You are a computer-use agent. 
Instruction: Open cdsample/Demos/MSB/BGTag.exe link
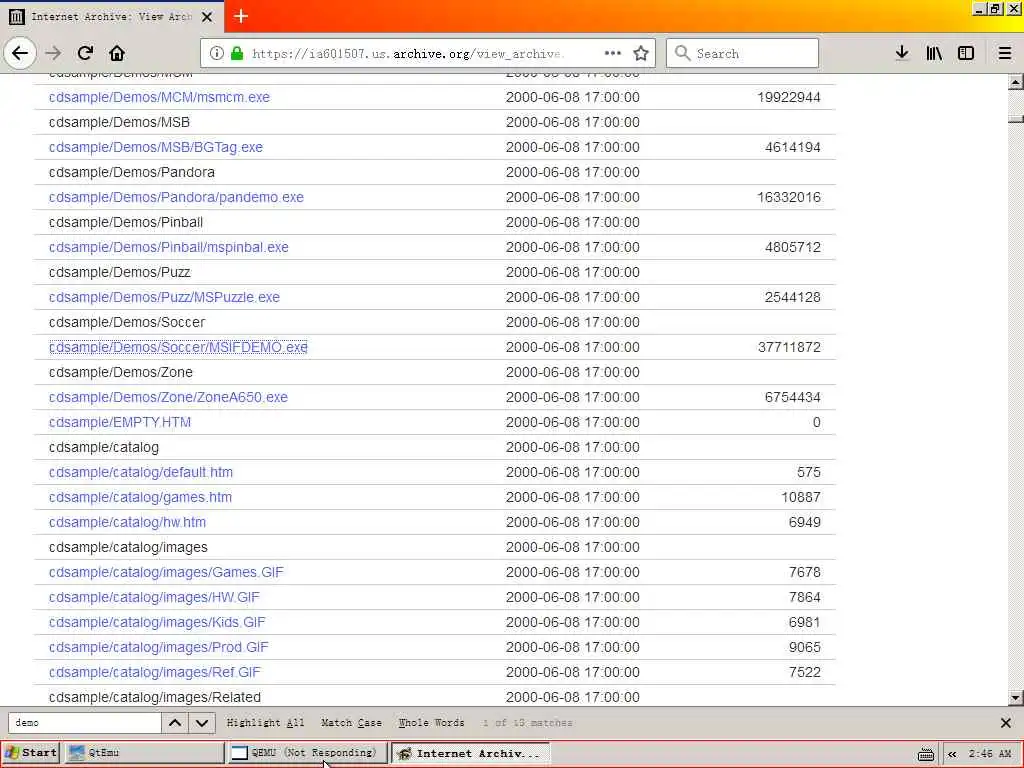(x=156, y=147)
